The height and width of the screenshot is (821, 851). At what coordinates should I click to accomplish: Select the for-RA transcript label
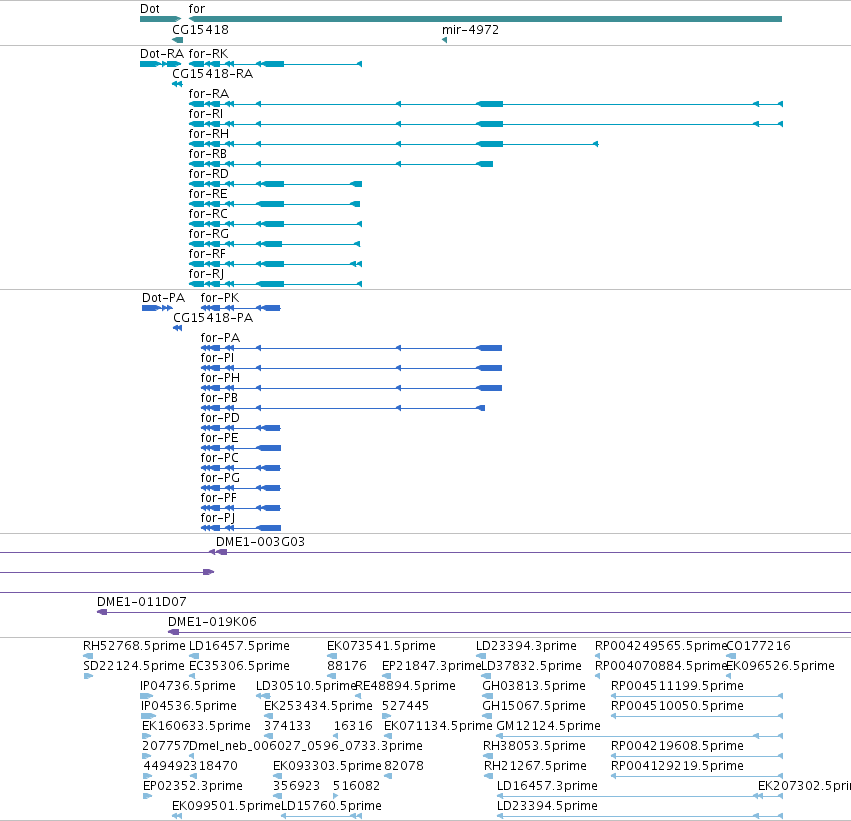pyautogui.click(x=209, y=94)
